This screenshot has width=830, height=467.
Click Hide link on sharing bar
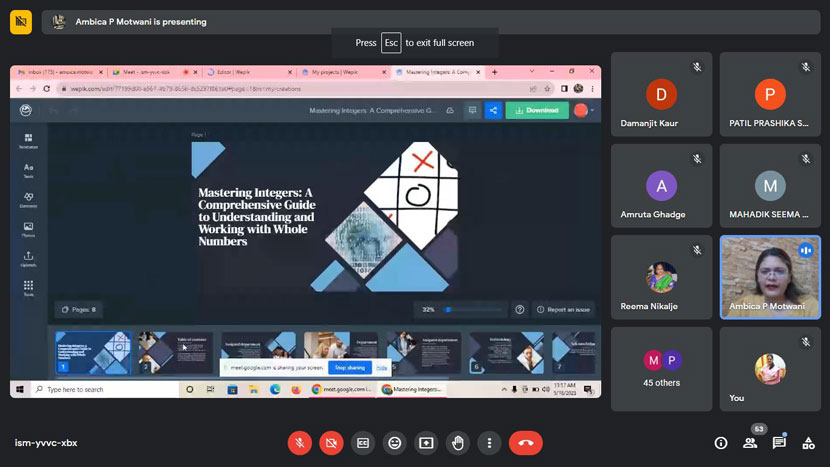tap(381, 367)
